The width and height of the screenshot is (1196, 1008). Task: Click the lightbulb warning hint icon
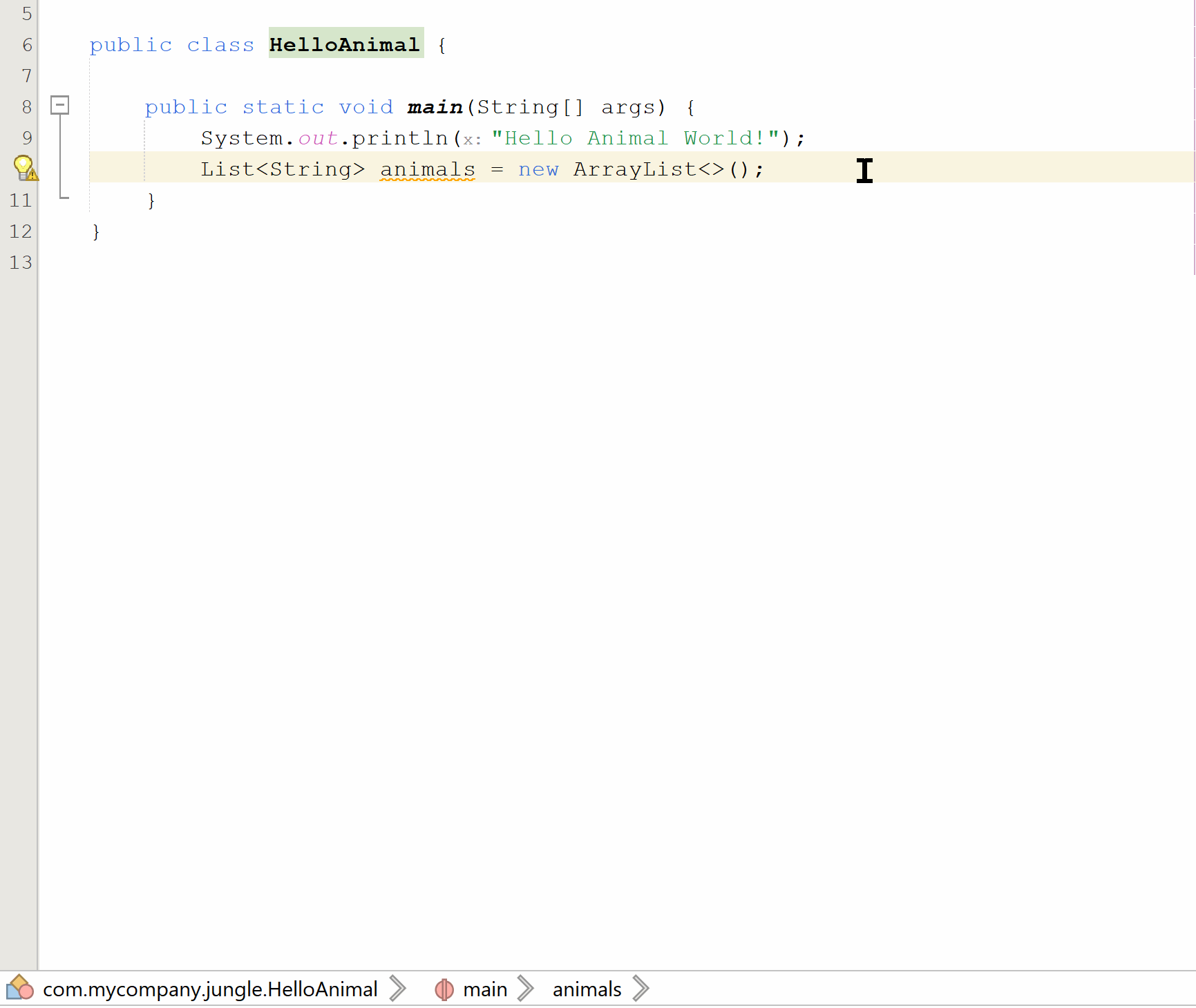pyautogui.click(x=26, y=168)
